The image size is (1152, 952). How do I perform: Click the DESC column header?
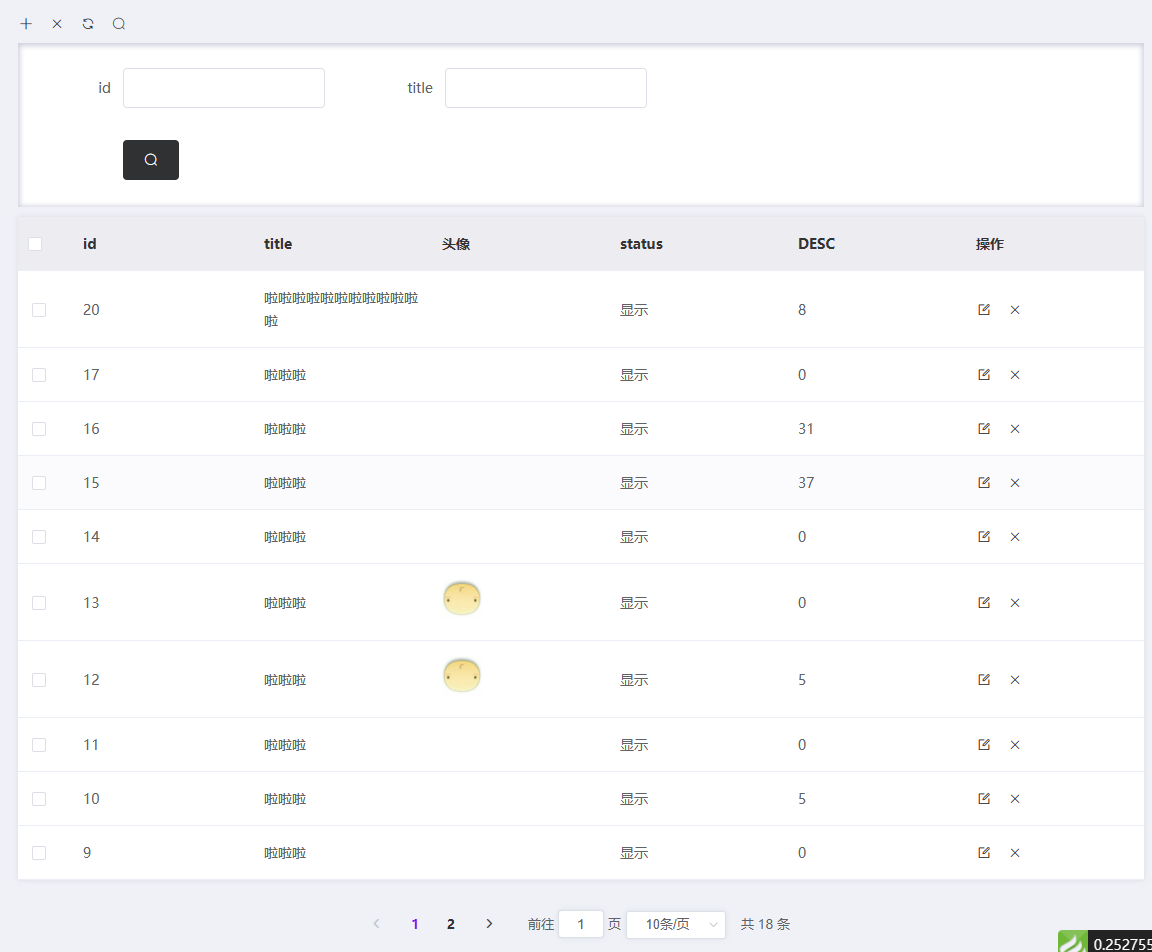click(816, 244)
